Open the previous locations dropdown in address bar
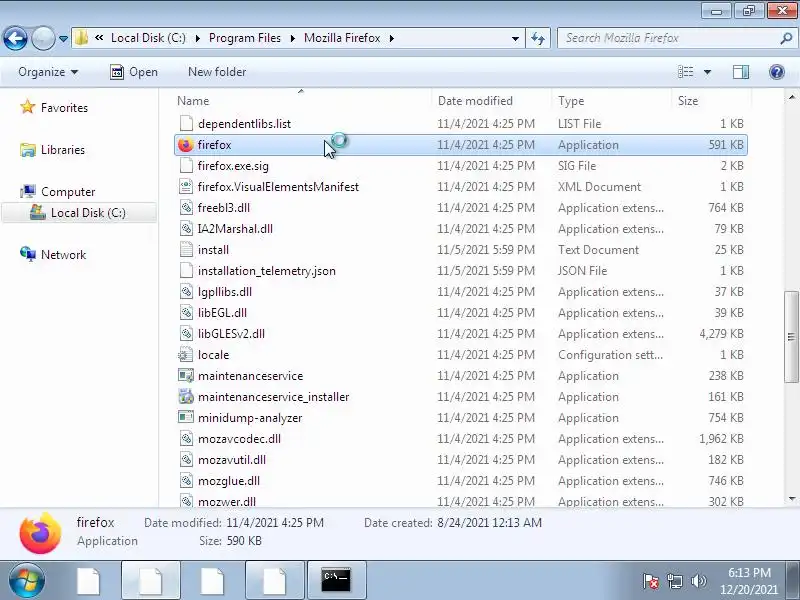Viewport: 800px width, 600px height. click(515, 38)
